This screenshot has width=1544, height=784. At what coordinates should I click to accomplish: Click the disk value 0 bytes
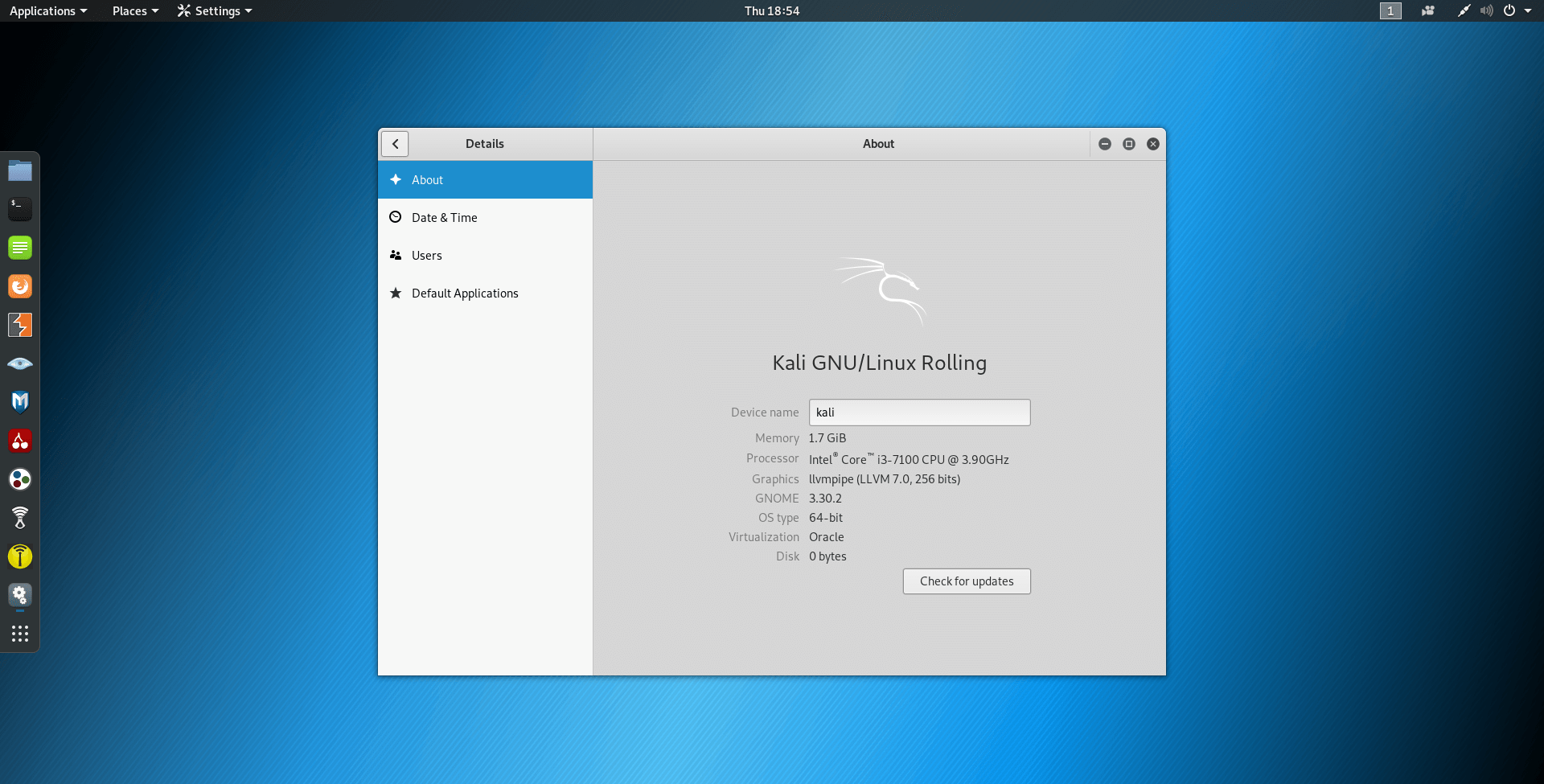click(827, 556)
